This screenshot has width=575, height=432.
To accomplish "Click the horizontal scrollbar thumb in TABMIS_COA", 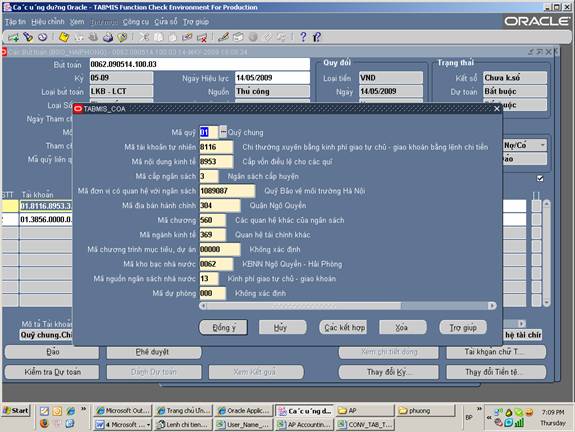I will [x=304, y=305].
